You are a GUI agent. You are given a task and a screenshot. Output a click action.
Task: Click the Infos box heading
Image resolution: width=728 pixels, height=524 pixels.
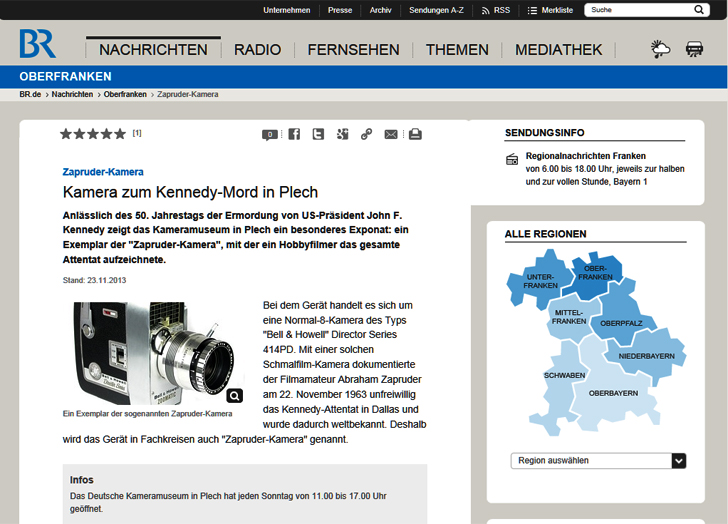pos(82,480)
